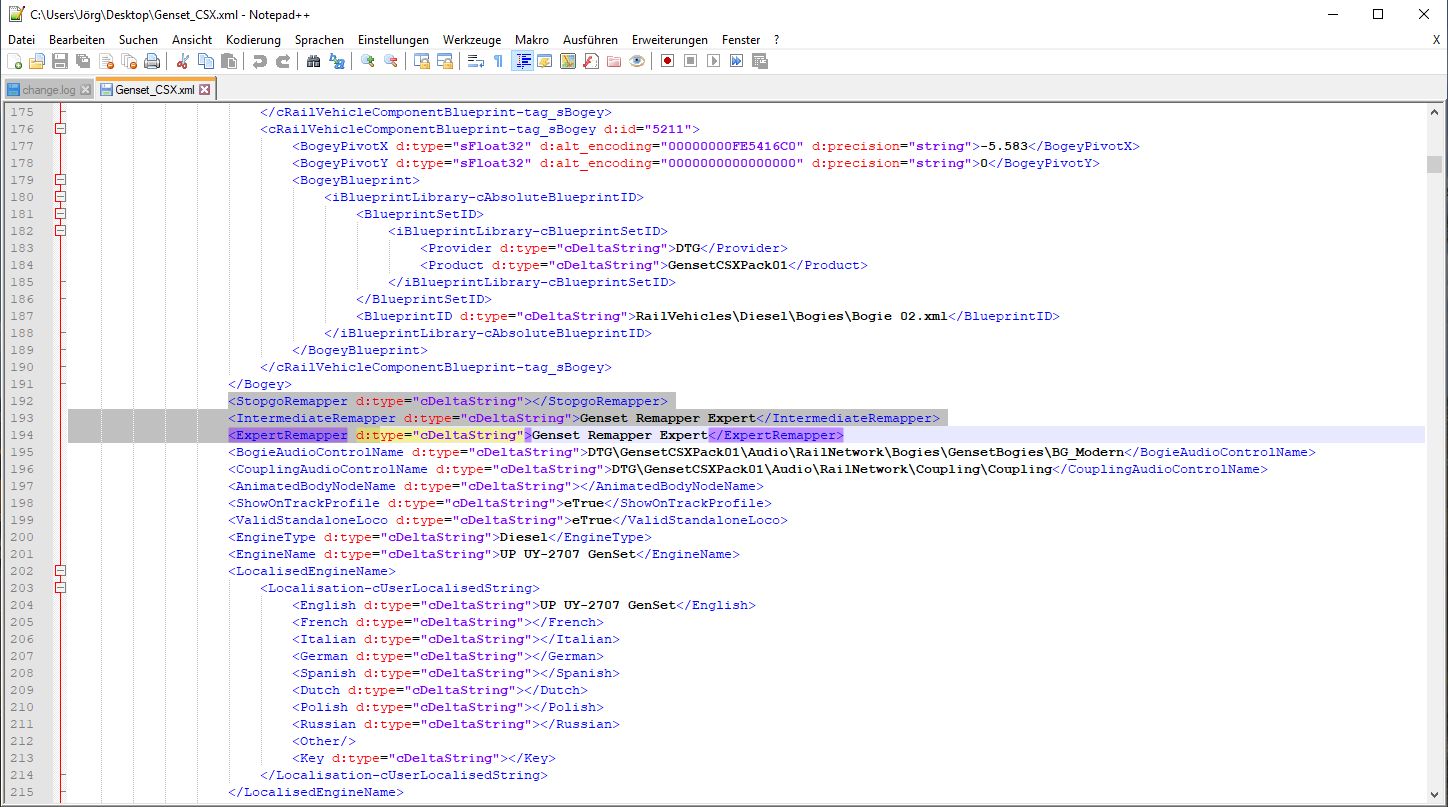Open Find with the binoculars icon

pos(314,62)
